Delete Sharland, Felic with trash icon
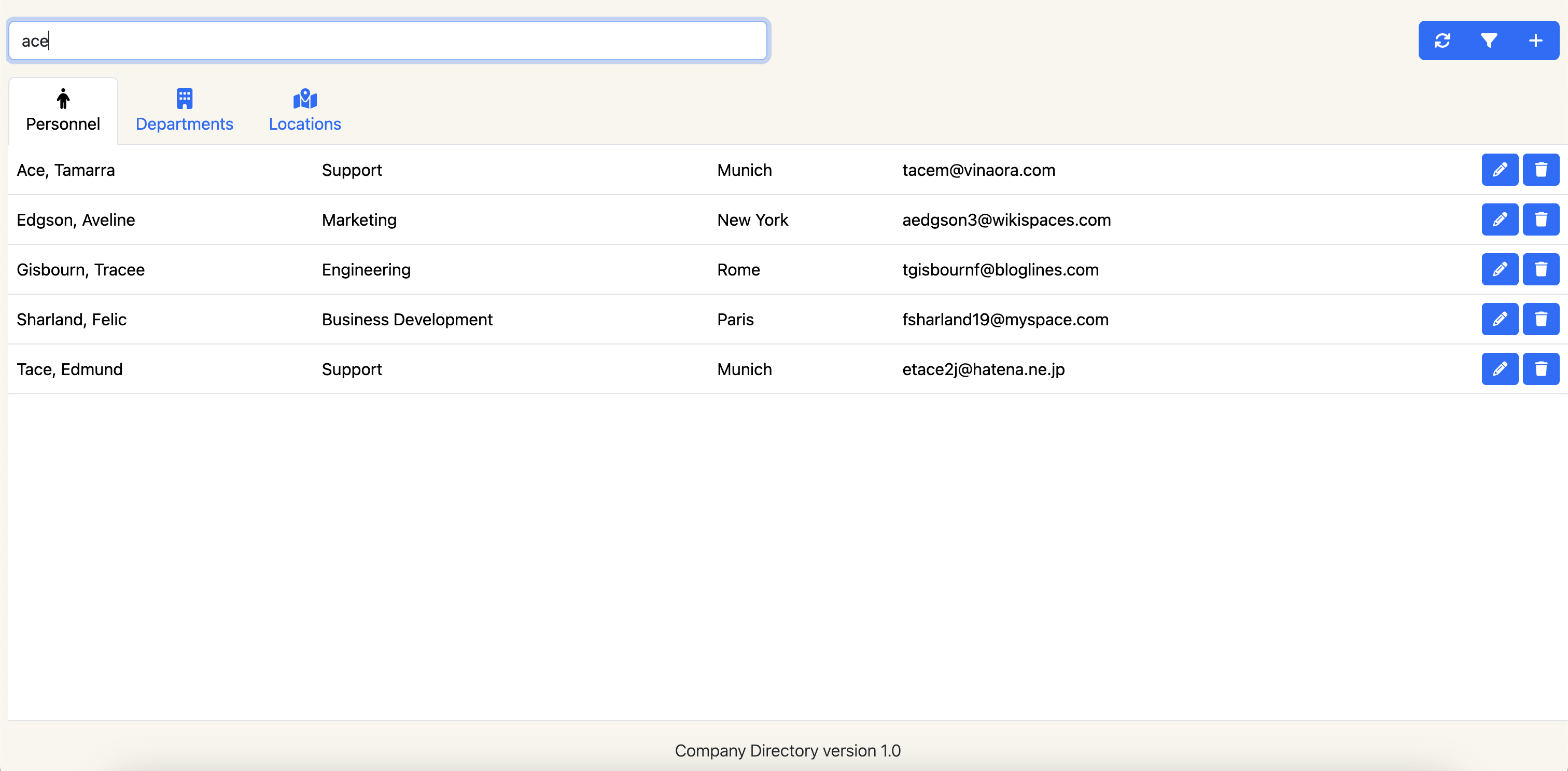Image resolution: width=1568 pixels, height=771 pixels. 1541,319
